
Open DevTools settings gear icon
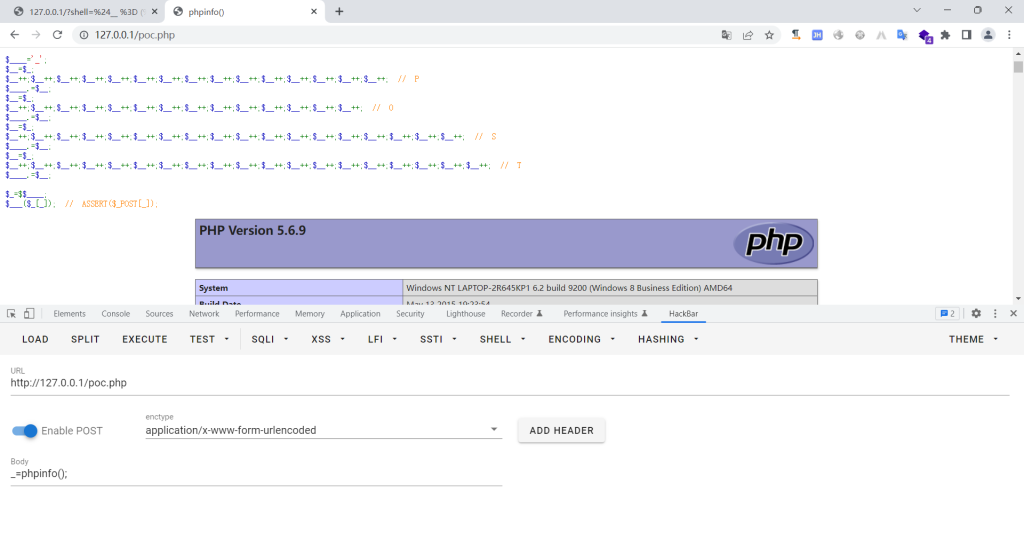976,314
